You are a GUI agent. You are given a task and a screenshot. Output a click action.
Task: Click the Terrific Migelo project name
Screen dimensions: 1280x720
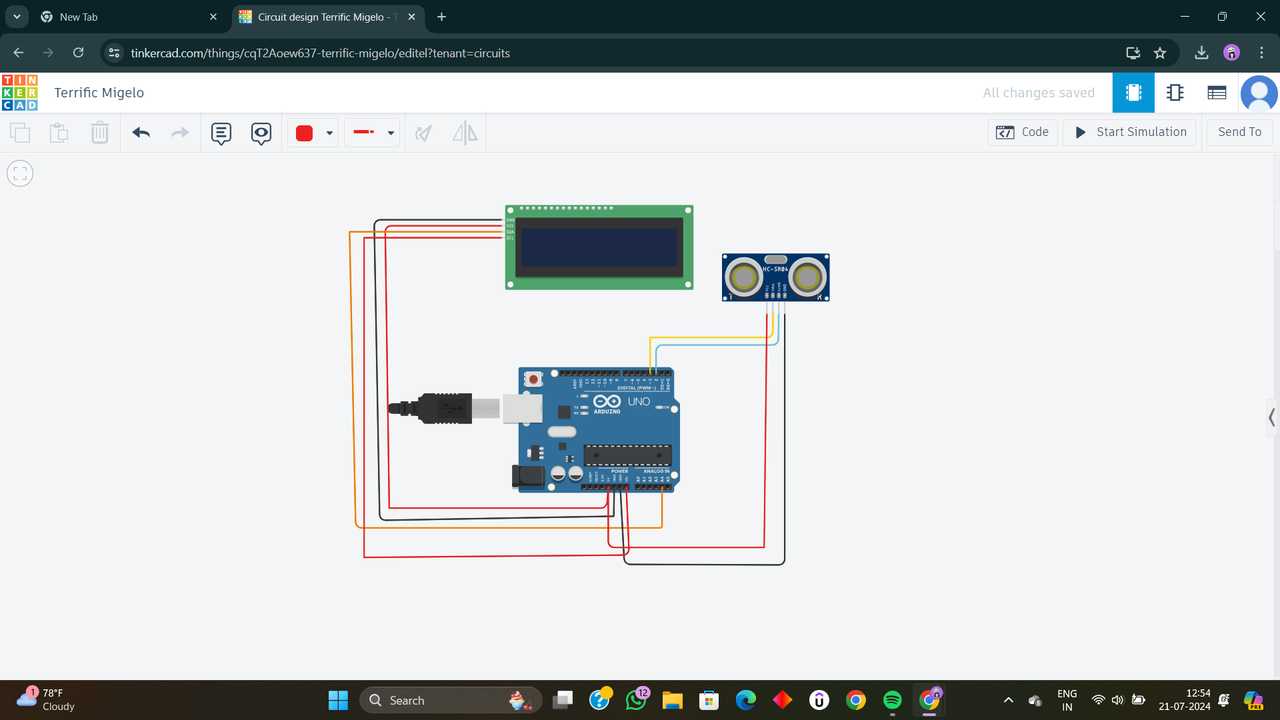[99, 92]
